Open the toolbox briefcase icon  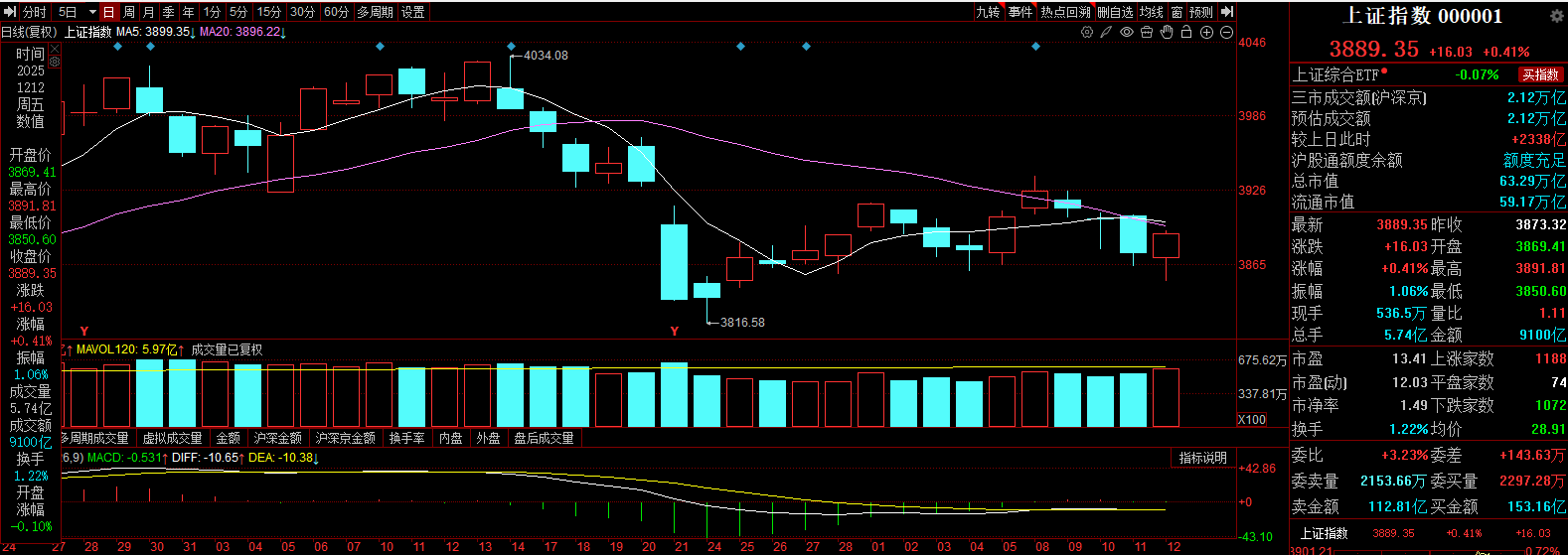[x=1147, y=32]
